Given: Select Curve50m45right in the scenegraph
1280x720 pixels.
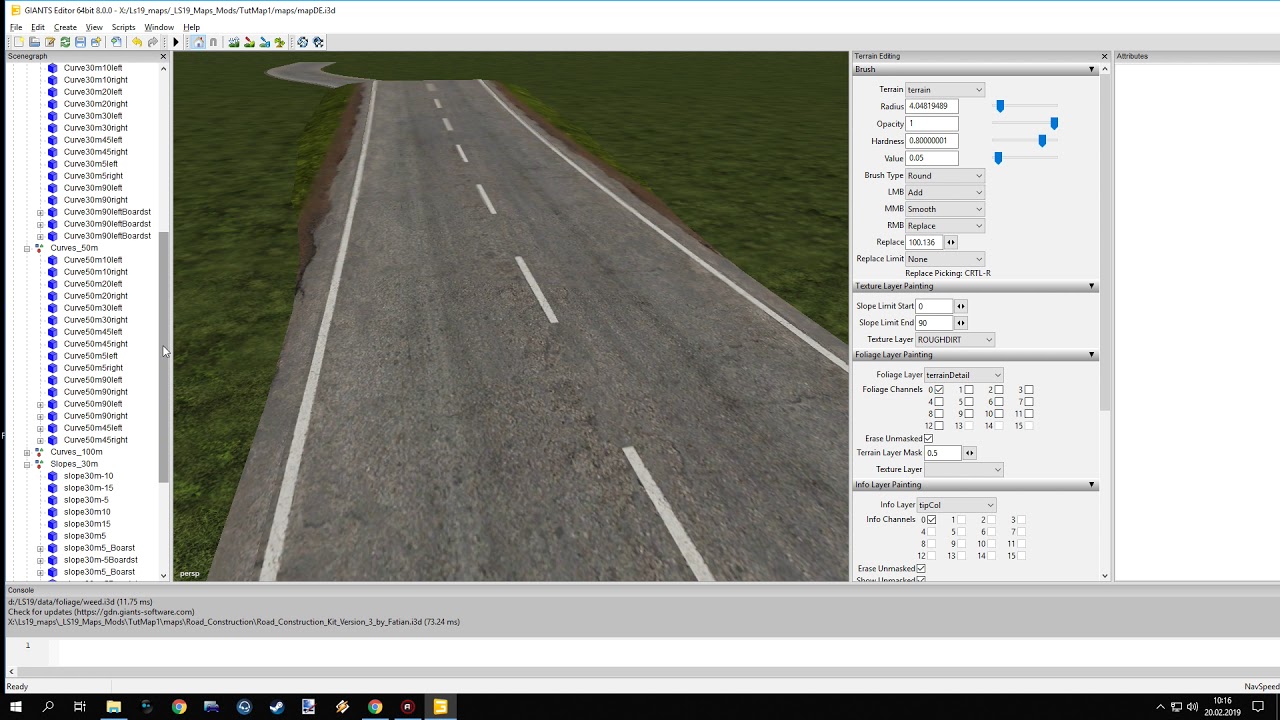Looking at the screenshot, I should click(96, 440).
